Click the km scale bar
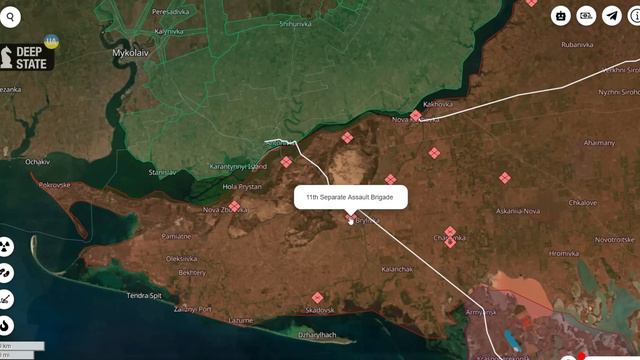 (22, 346)
